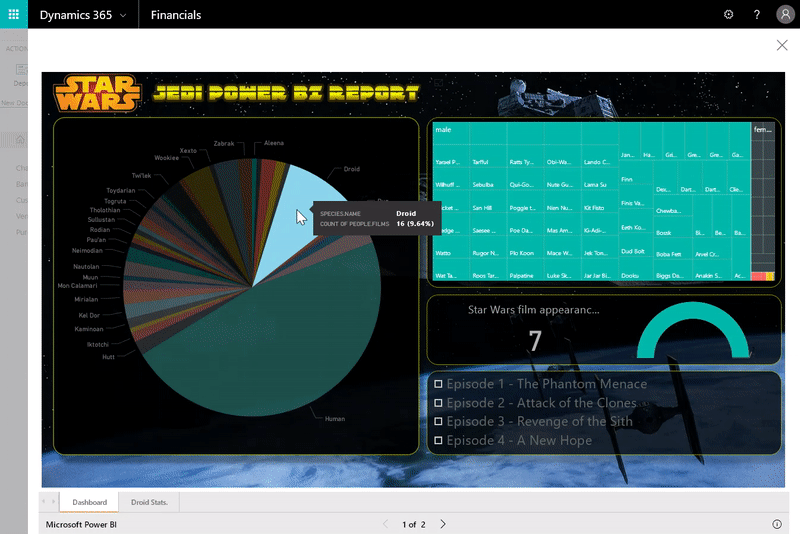800x534 pixels.
Task: Click the Twi'lek pie label
Action: click(x=141, y=175)
